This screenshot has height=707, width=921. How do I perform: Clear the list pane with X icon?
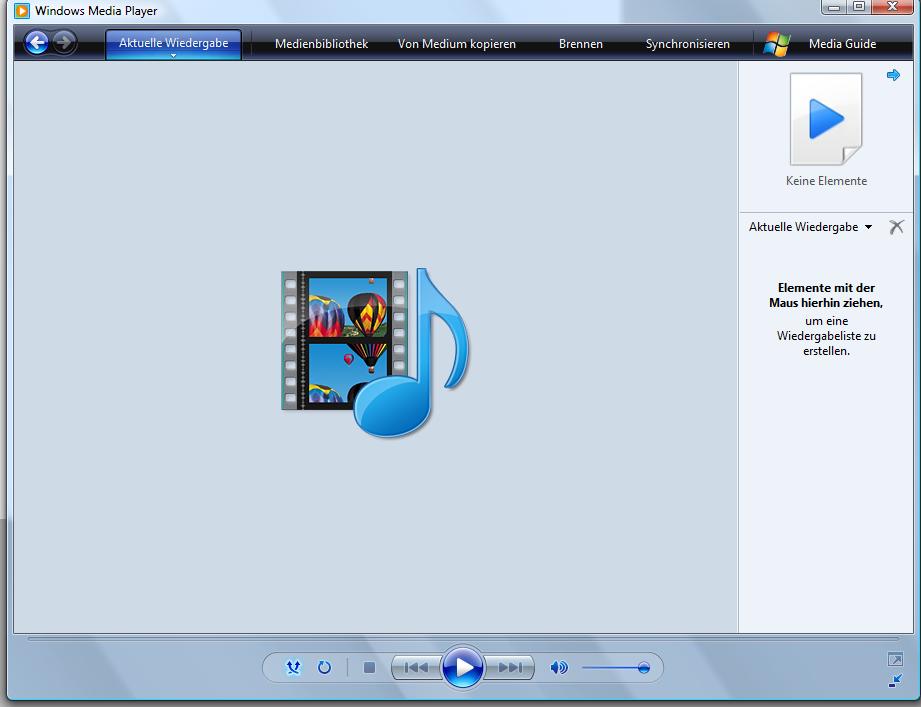pyautogui.click(x=896, y=227)
